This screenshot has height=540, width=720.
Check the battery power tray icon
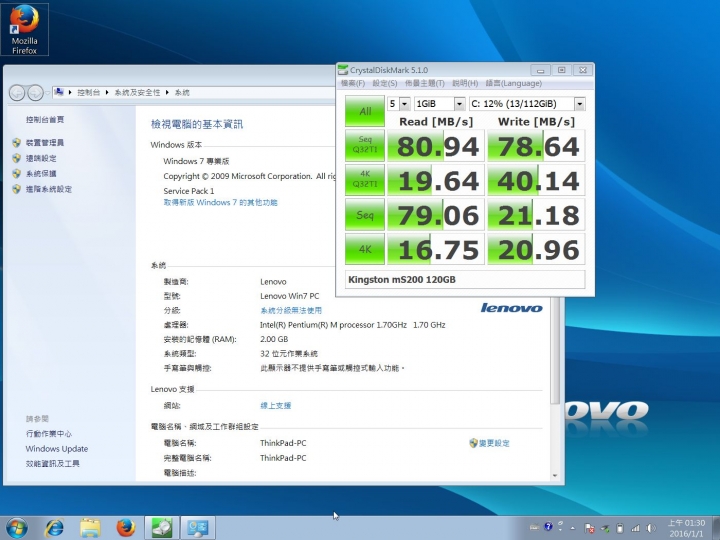click(x=620, y=528)
